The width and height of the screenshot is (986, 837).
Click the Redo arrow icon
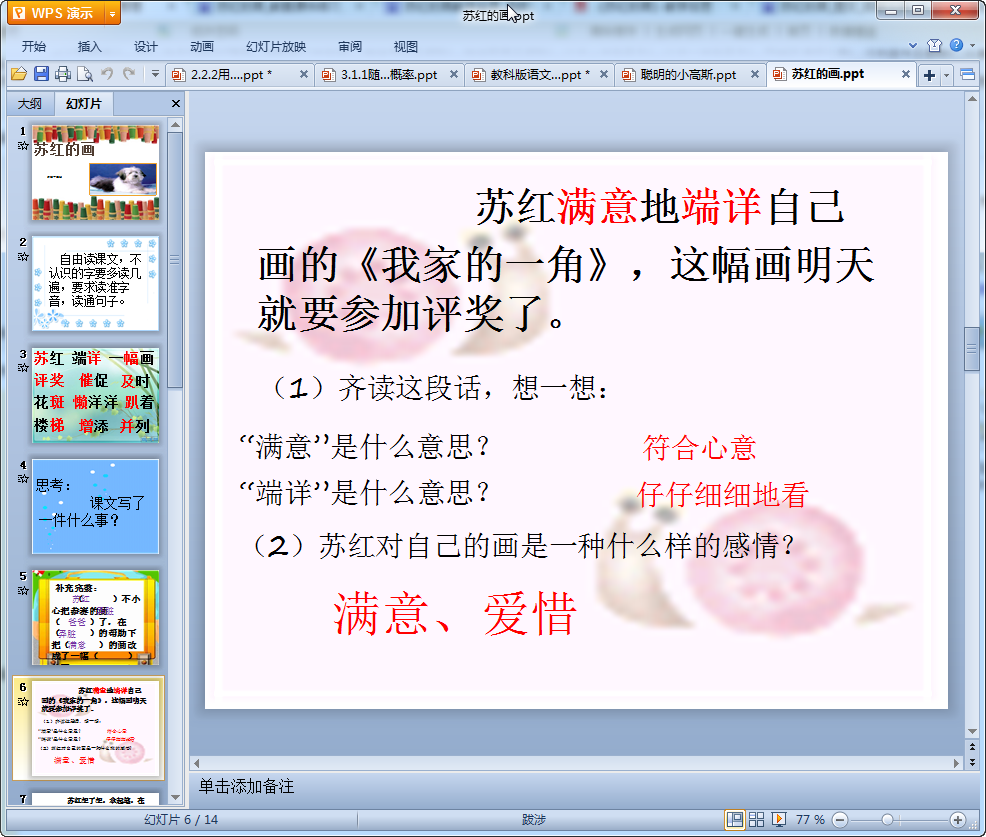coord(129,74)
